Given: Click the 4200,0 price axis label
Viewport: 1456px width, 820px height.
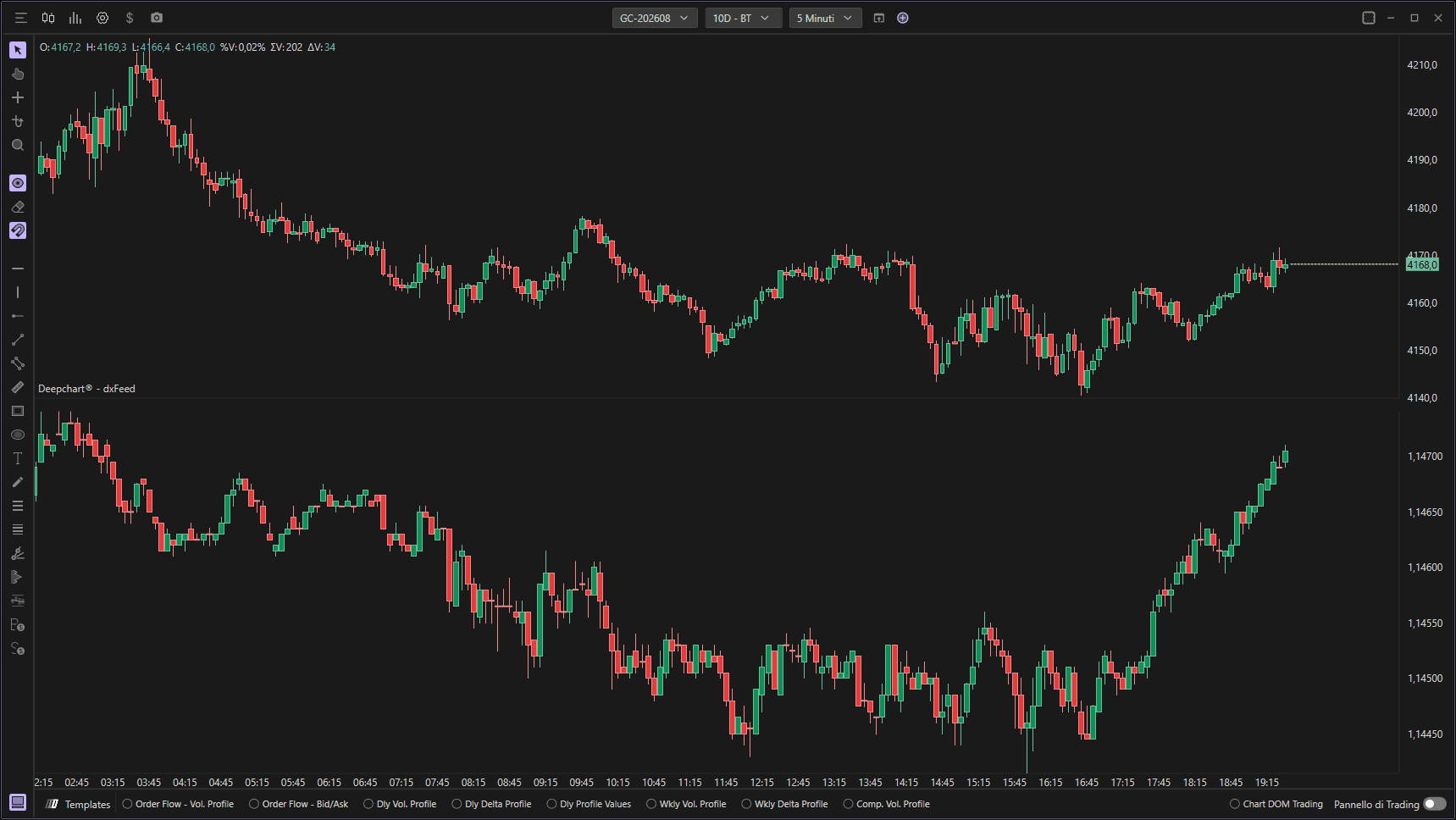Looking at the screenshot, I should tap(1422, 113).
